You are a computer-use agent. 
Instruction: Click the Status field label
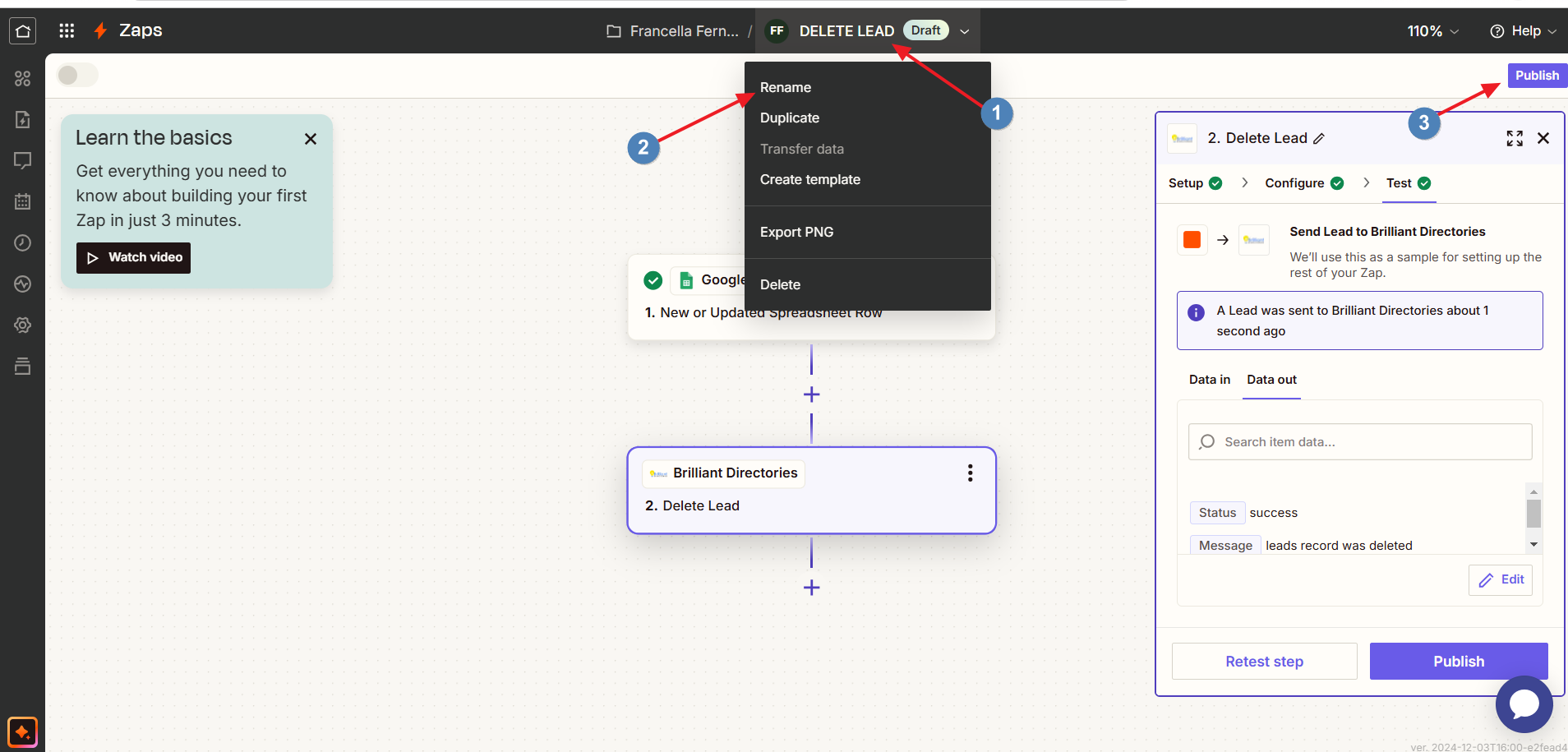[x=1217, y=513]
